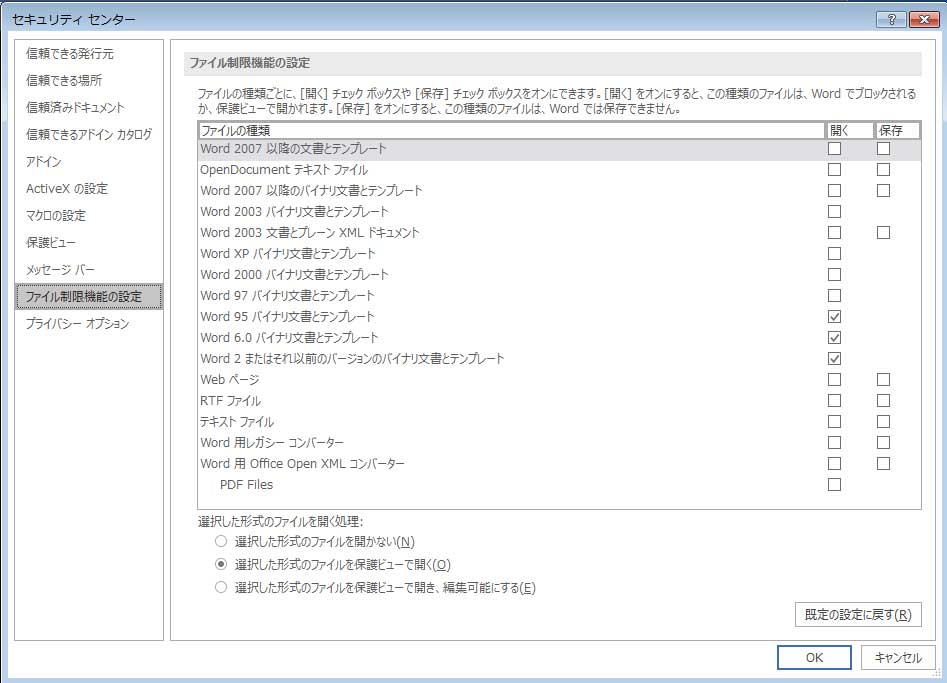Viewport: 947px width, 683px height.
Task: Confirm settings with OK button
Action: [814, 657]
